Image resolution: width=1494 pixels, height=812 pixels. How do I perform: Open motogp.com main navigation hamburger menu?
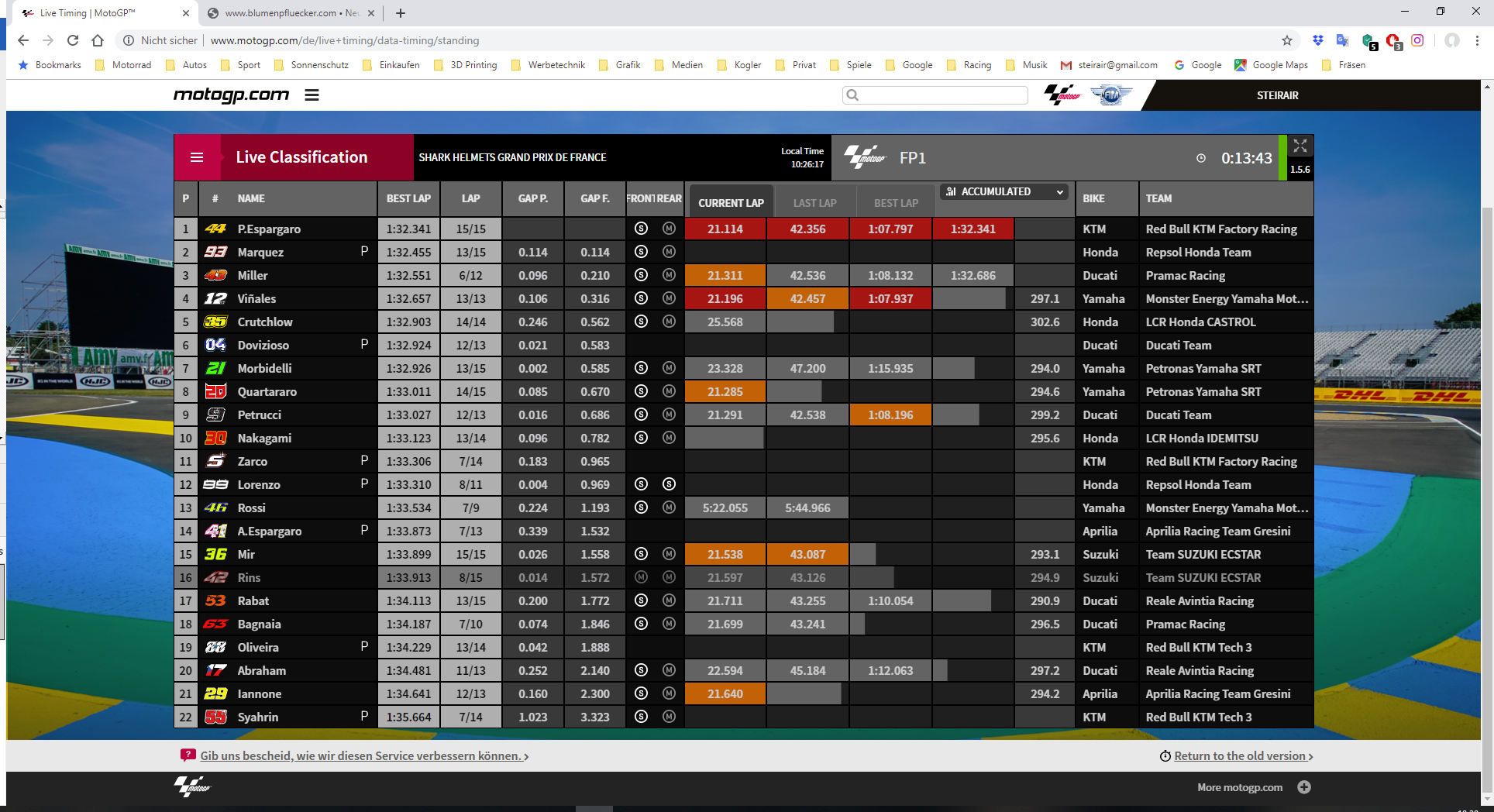pos(312,95)
